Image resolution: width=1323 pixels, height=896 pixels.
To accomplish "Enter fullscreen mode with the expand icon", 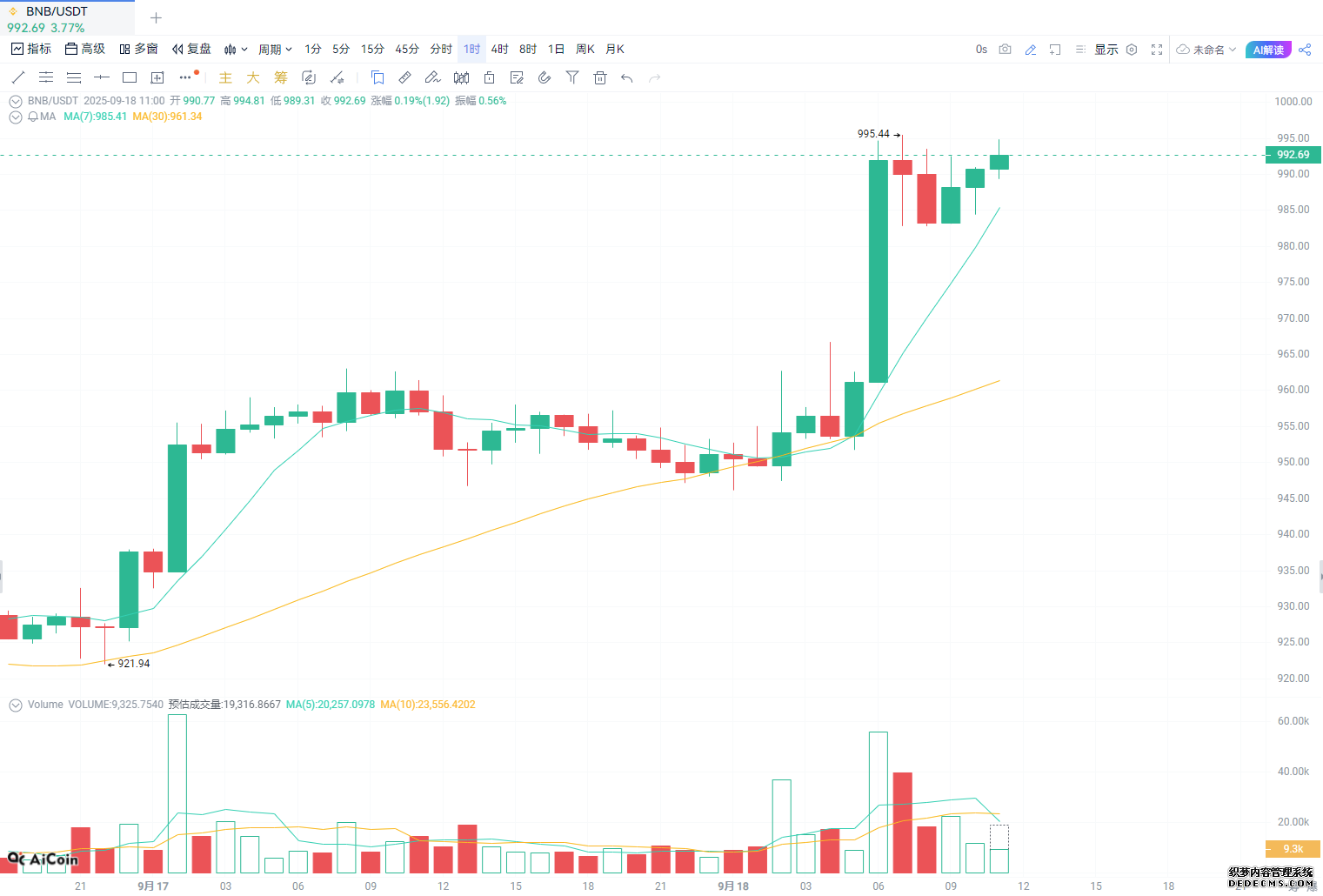I will pos(1157,50).
